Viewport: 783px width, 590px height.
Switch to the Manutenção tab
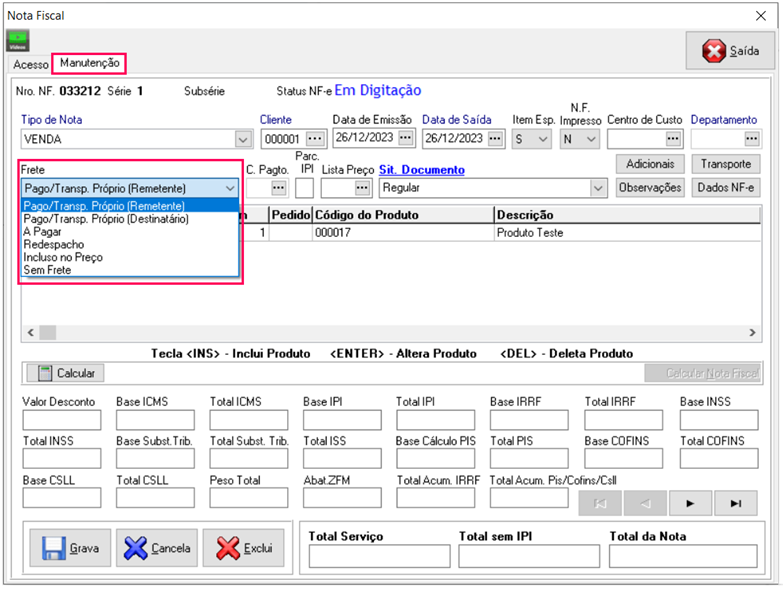pos(90,63)
